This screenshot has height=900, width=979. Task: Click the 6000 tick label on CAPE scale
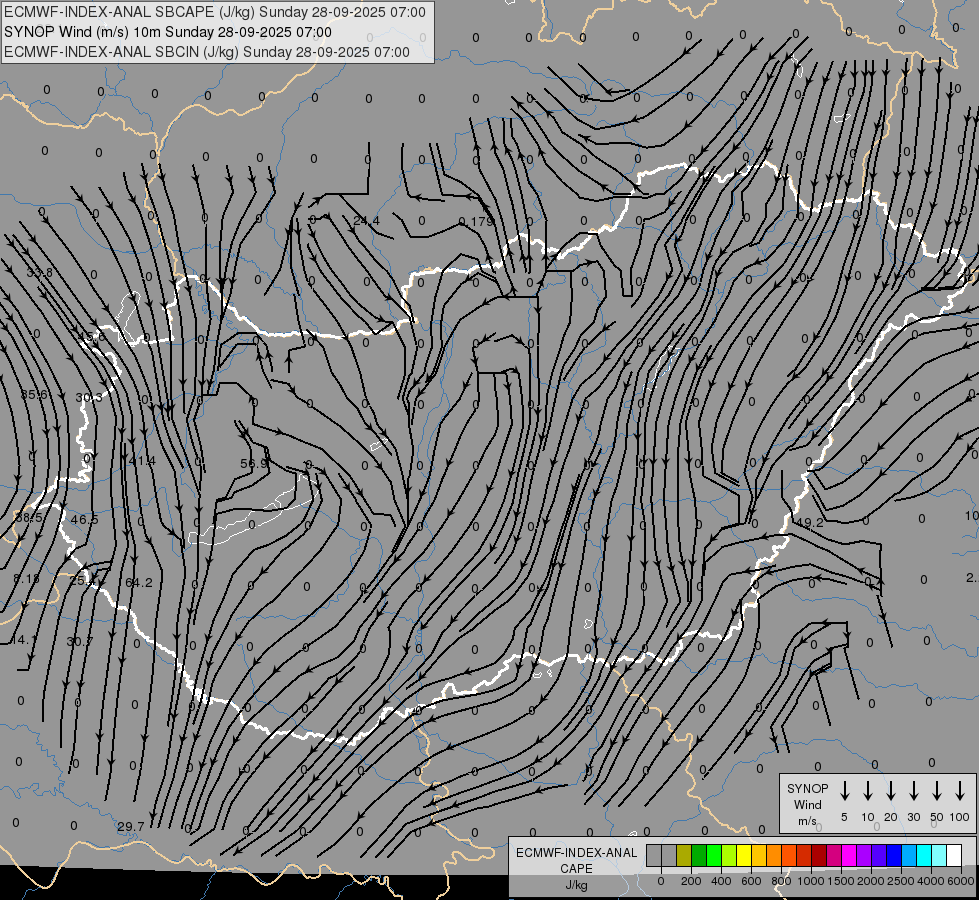pyautogui.click(x=961, y=881)
